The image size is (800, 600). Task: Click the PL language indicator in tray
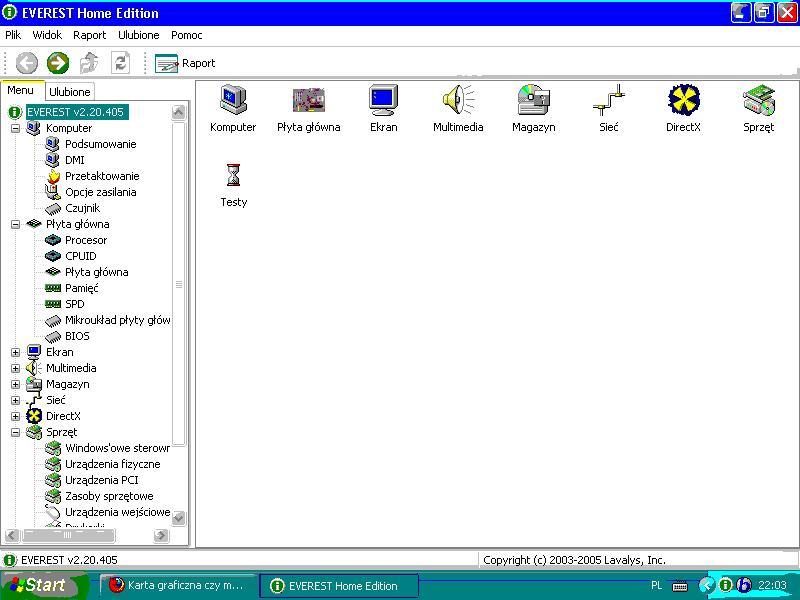[656, 585]
